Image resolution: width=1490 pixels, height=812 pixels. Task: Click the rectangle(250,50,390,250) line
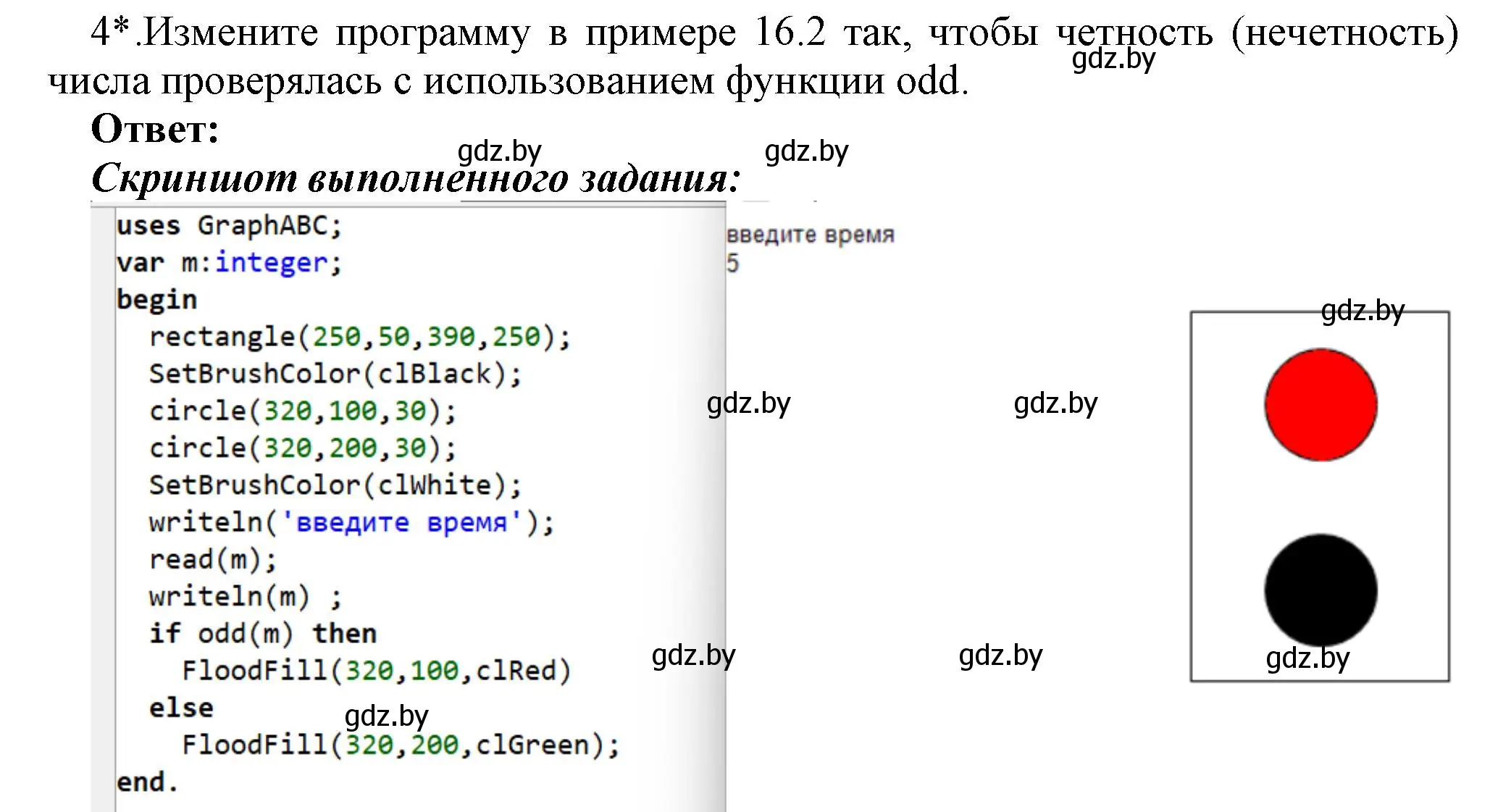[x=360, y=337]
